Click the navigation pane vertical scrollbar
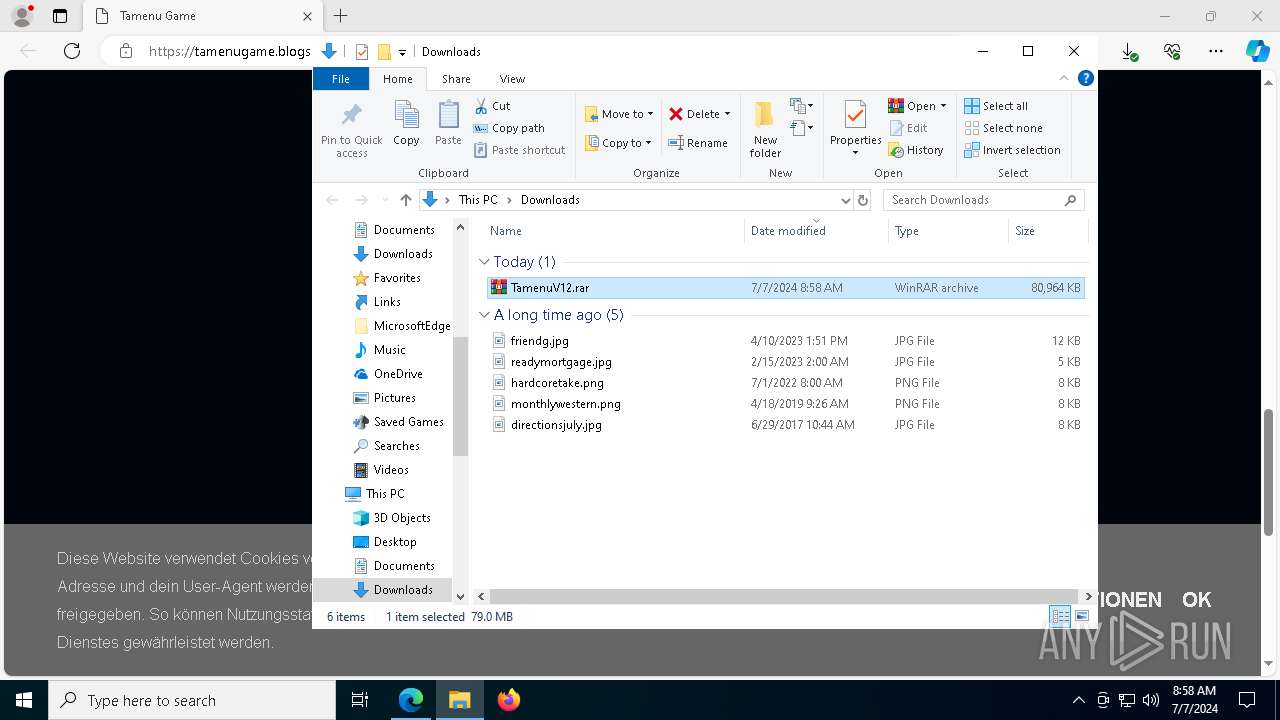1280x720 pixels. click(461, 396)
